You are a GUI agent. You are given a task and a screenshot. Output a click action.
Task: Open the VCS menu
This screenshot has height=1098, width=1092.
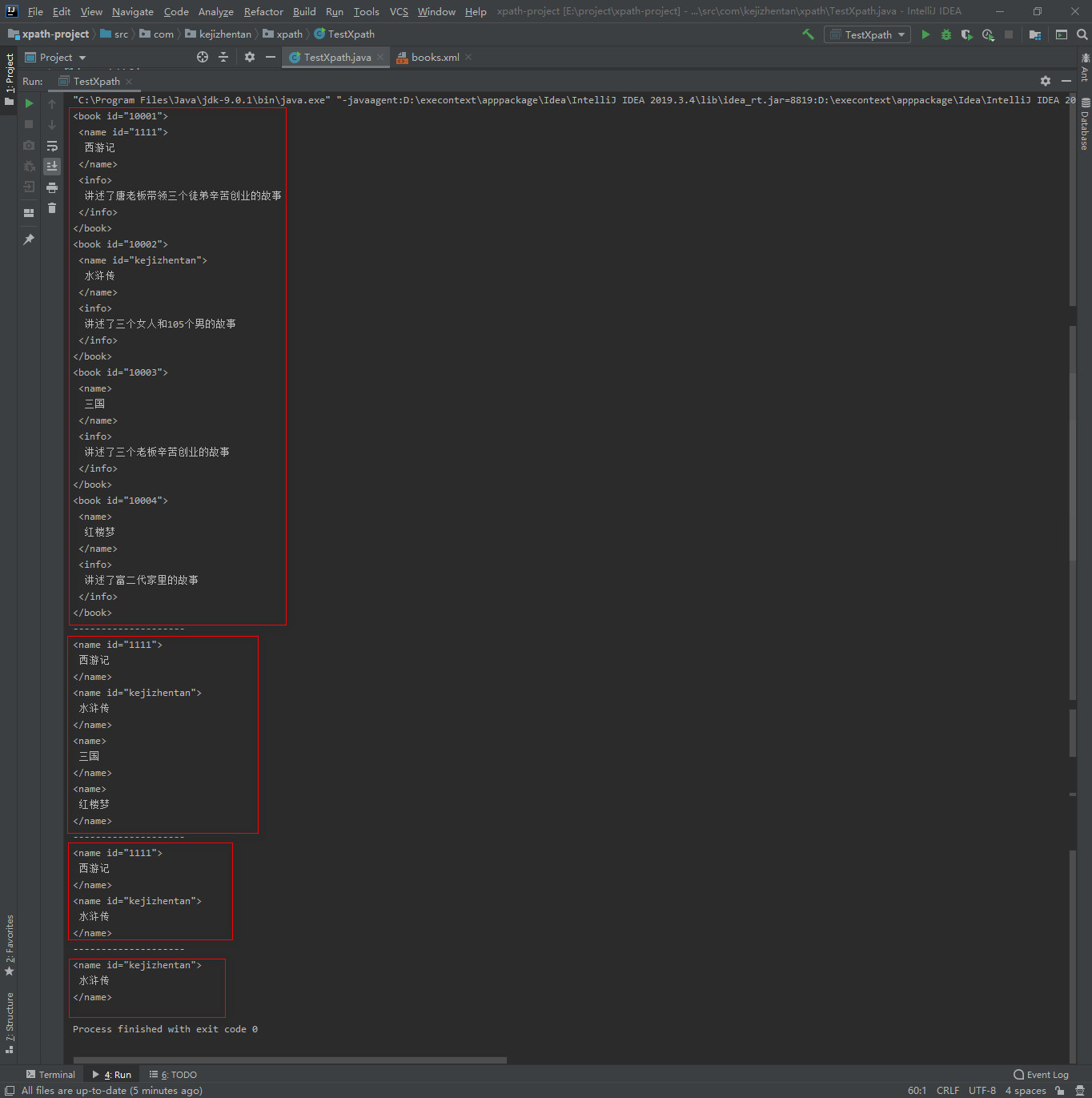399,11
